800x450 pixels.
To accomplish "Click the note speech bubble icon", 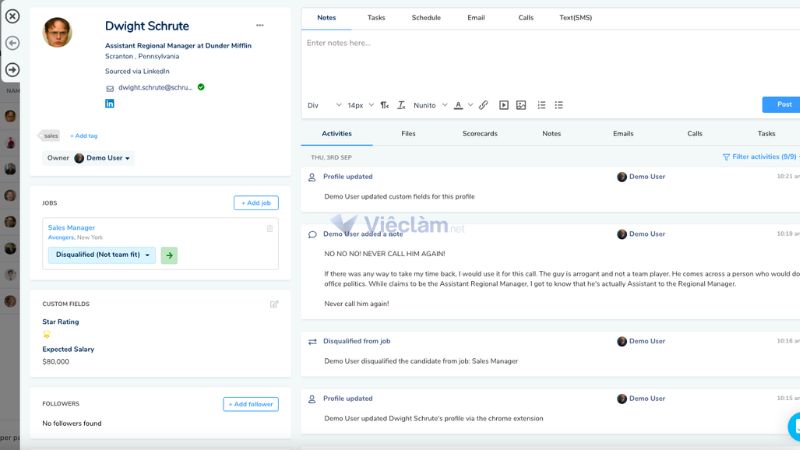I will tap(312, 235).
